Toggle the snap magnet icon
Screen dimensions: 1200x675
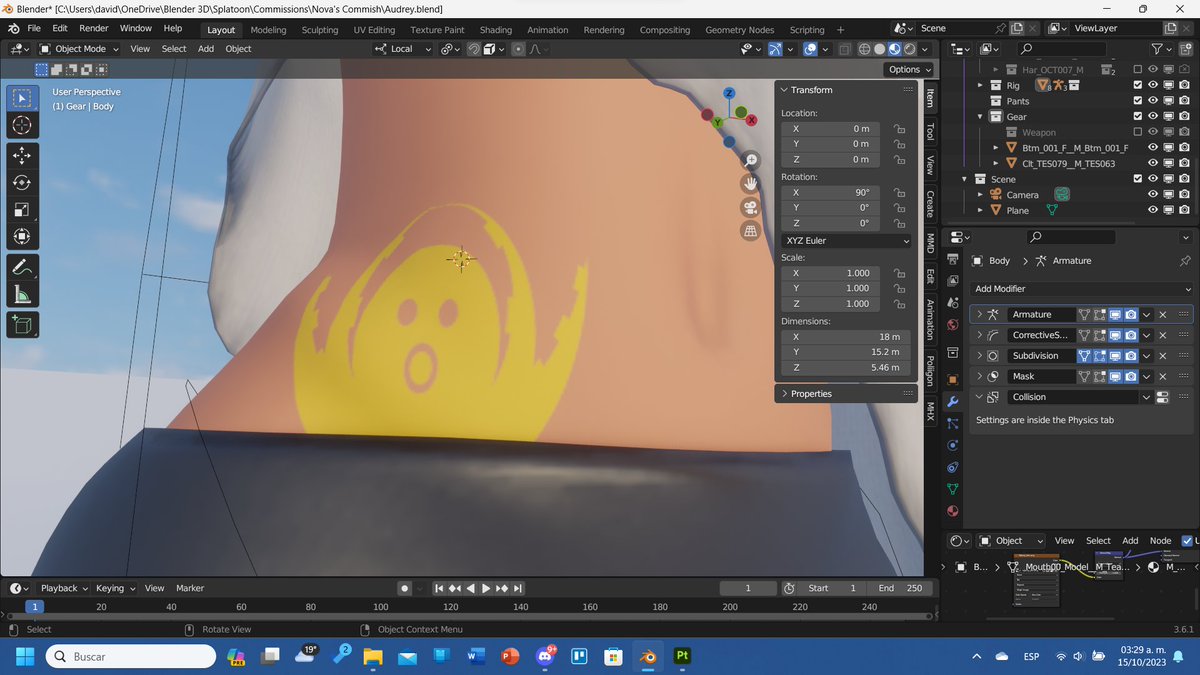473,49
